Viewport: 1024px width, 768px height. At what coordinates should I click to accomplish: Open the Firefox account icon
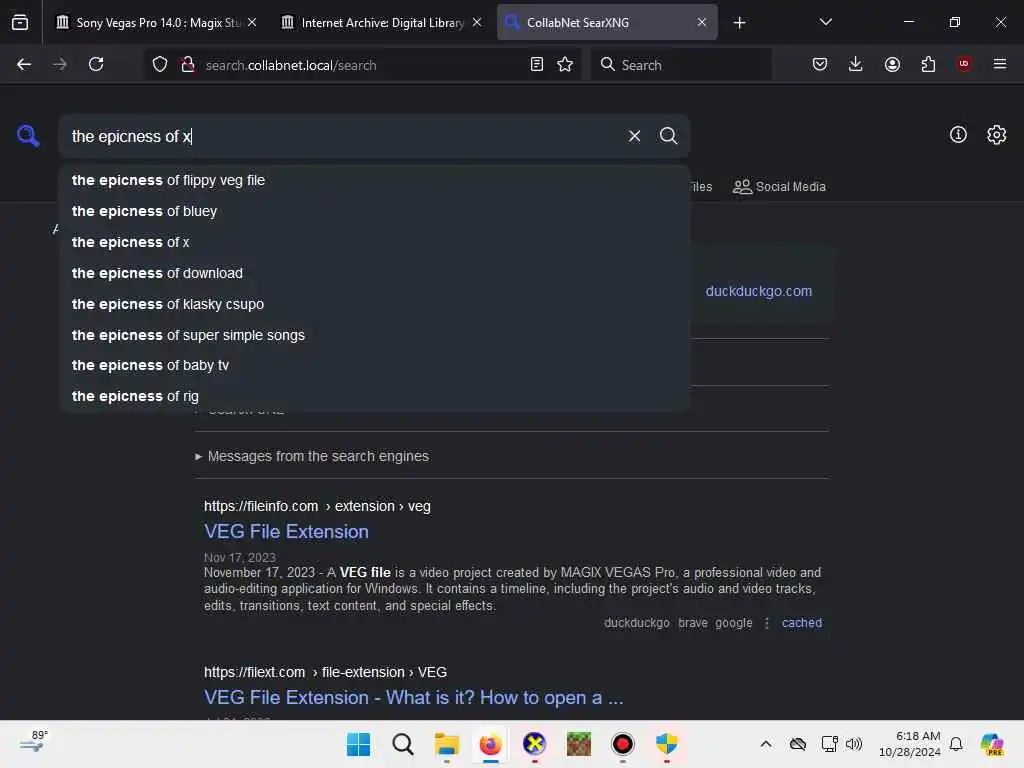coord(892,64)
